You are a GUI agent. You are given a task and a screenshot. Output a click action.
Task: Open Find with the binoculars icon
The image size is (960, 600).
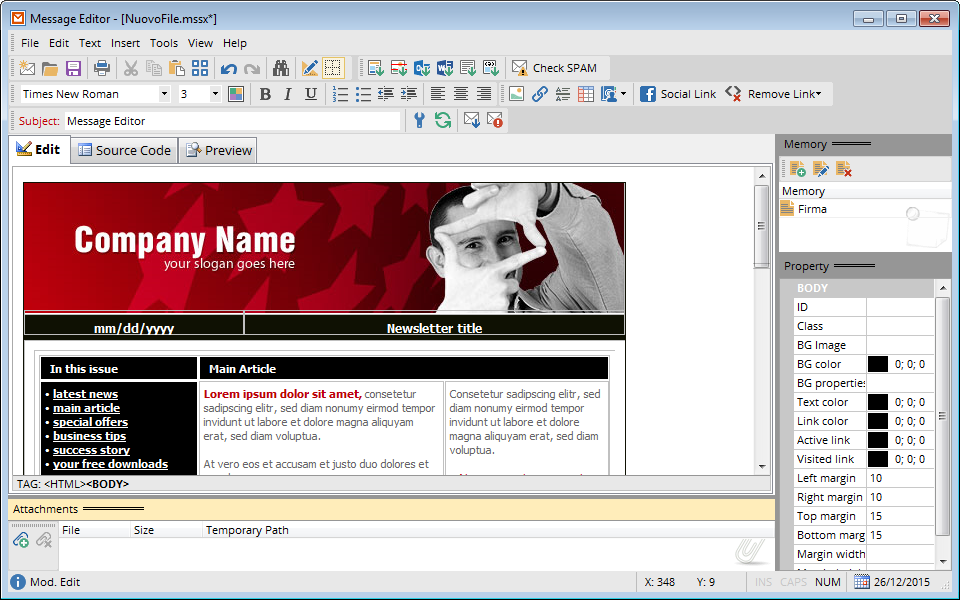pos(281,68)
